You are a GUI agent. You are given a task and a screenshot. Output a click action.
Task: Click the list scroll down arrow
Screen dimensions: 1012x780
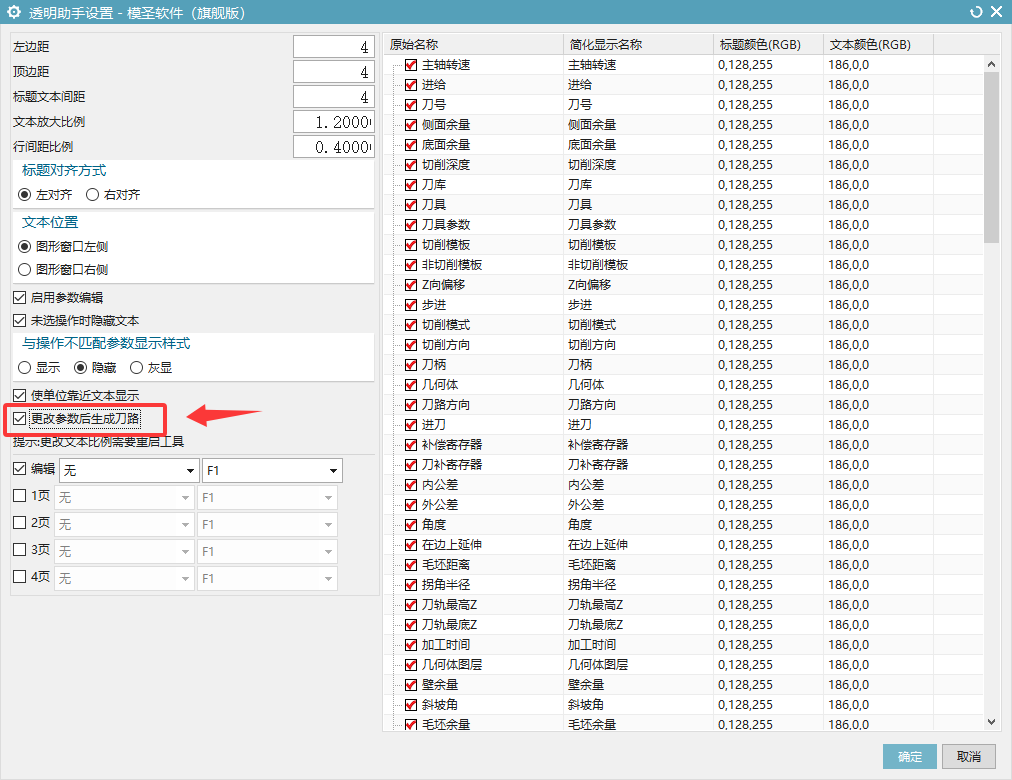[x=991, y=723]
